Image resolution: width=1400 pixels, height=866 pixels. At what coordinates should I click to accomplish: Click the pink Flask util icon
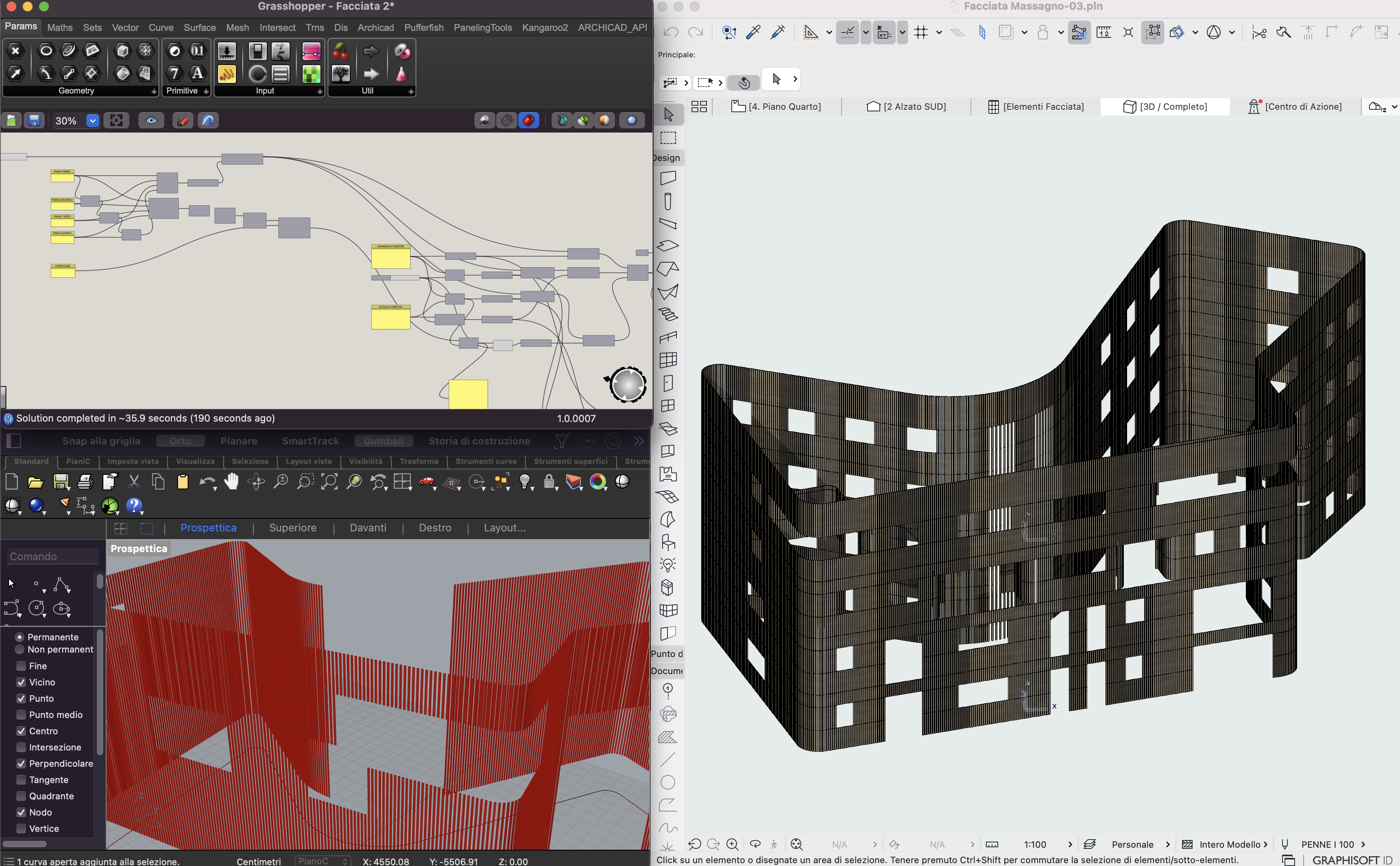(x=401, y=74)
